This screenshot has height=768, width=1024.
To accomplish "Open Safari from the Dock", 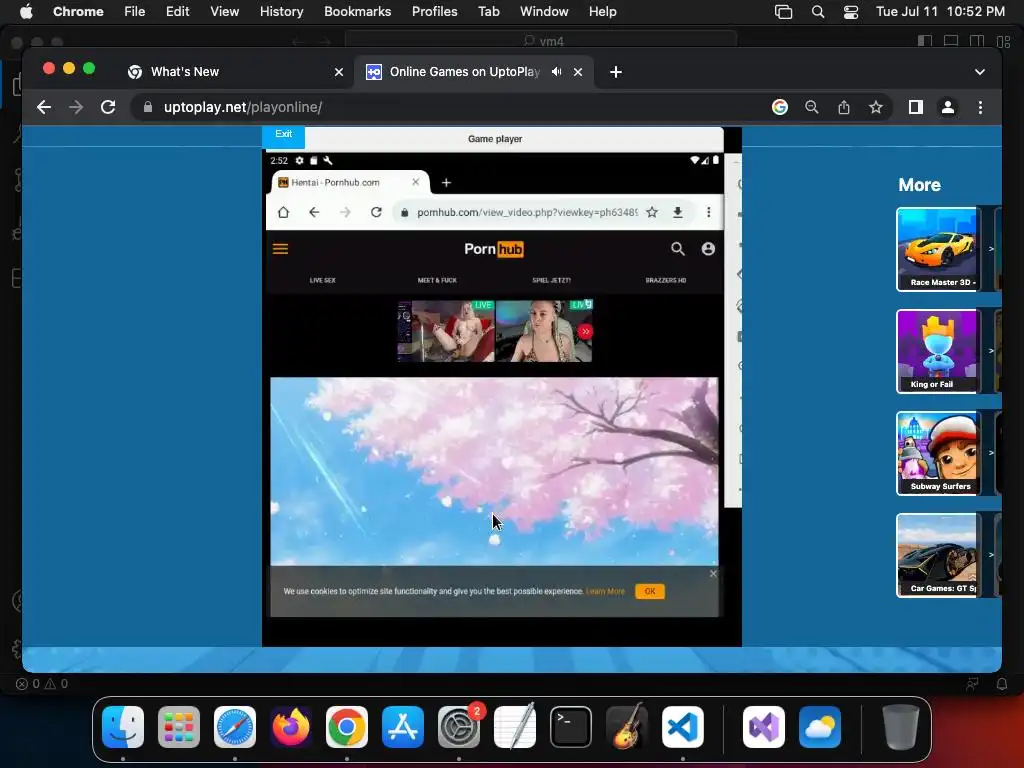I will (x=235, y=726).
